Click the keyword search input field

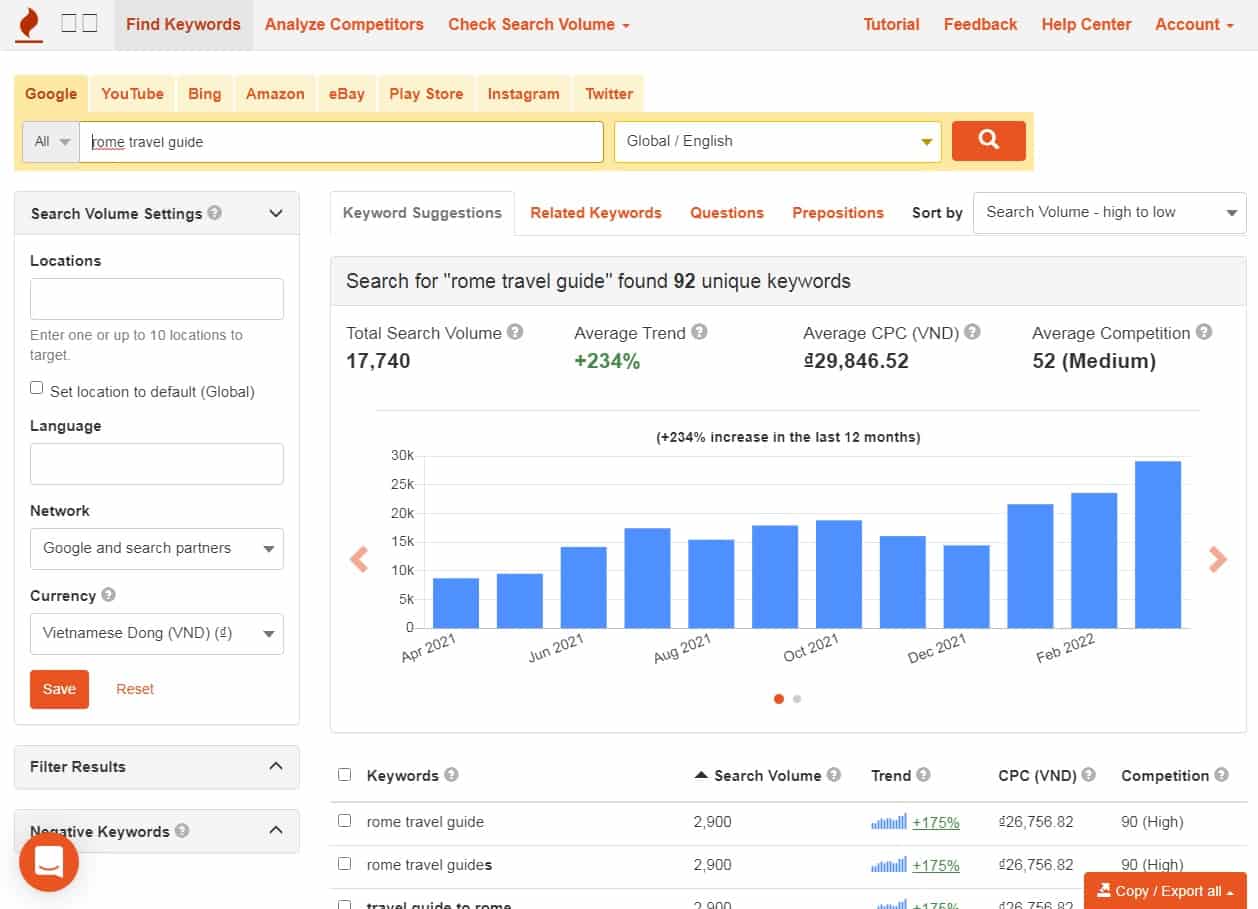[341, 141]
